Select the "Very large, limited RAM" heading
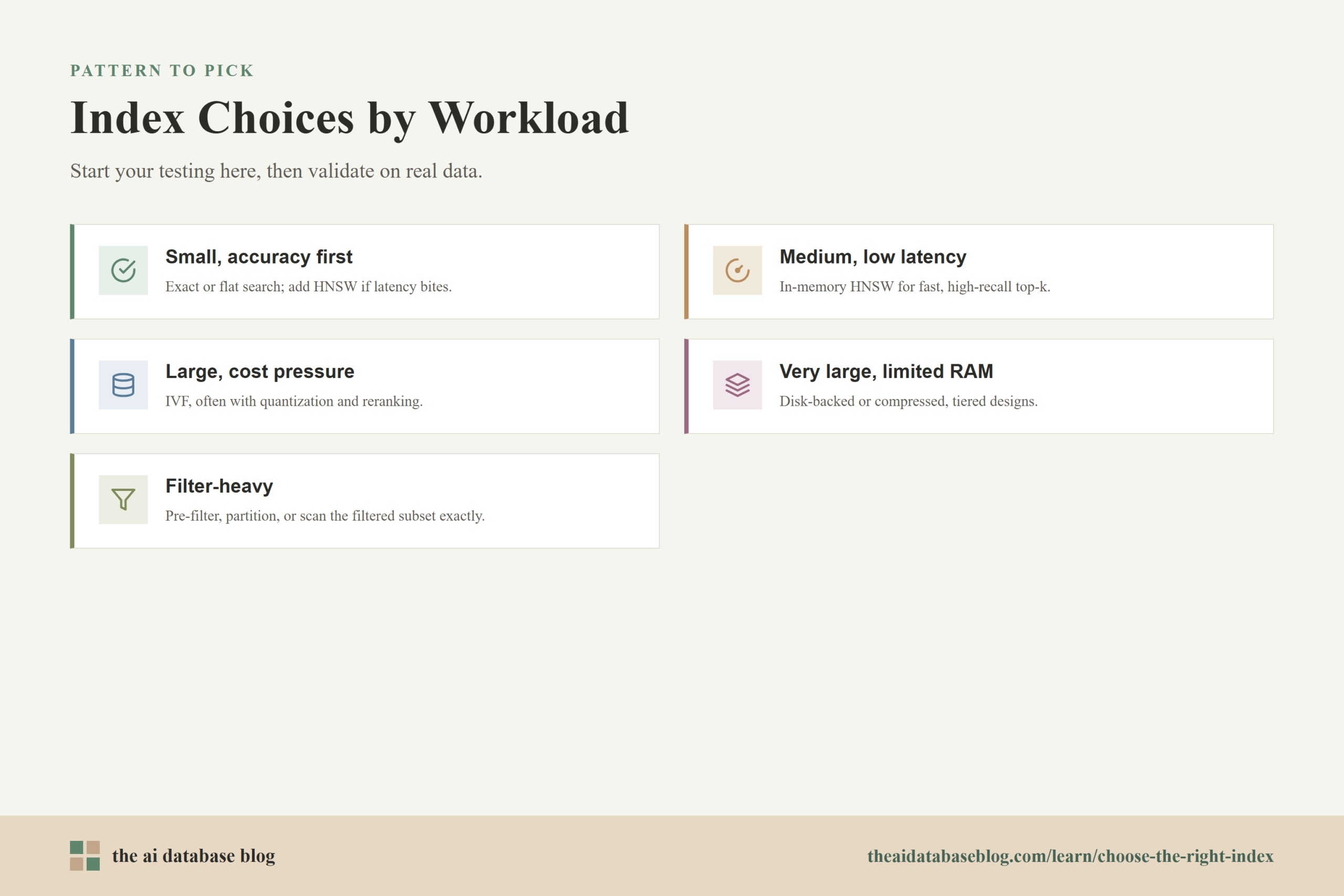The width and height of the screenshot is (1344, 896). tap(886, 372)
